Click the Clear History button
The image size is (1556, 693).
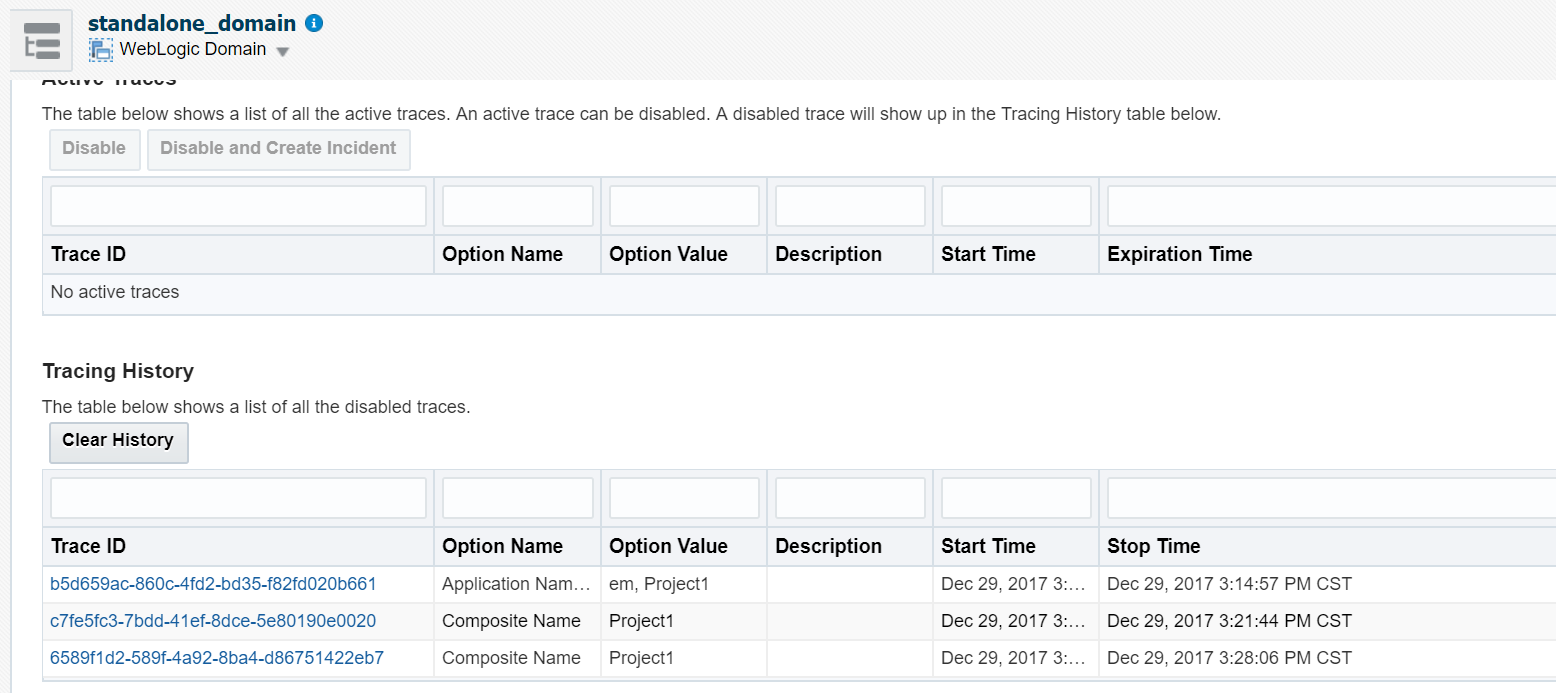(118, 442)
